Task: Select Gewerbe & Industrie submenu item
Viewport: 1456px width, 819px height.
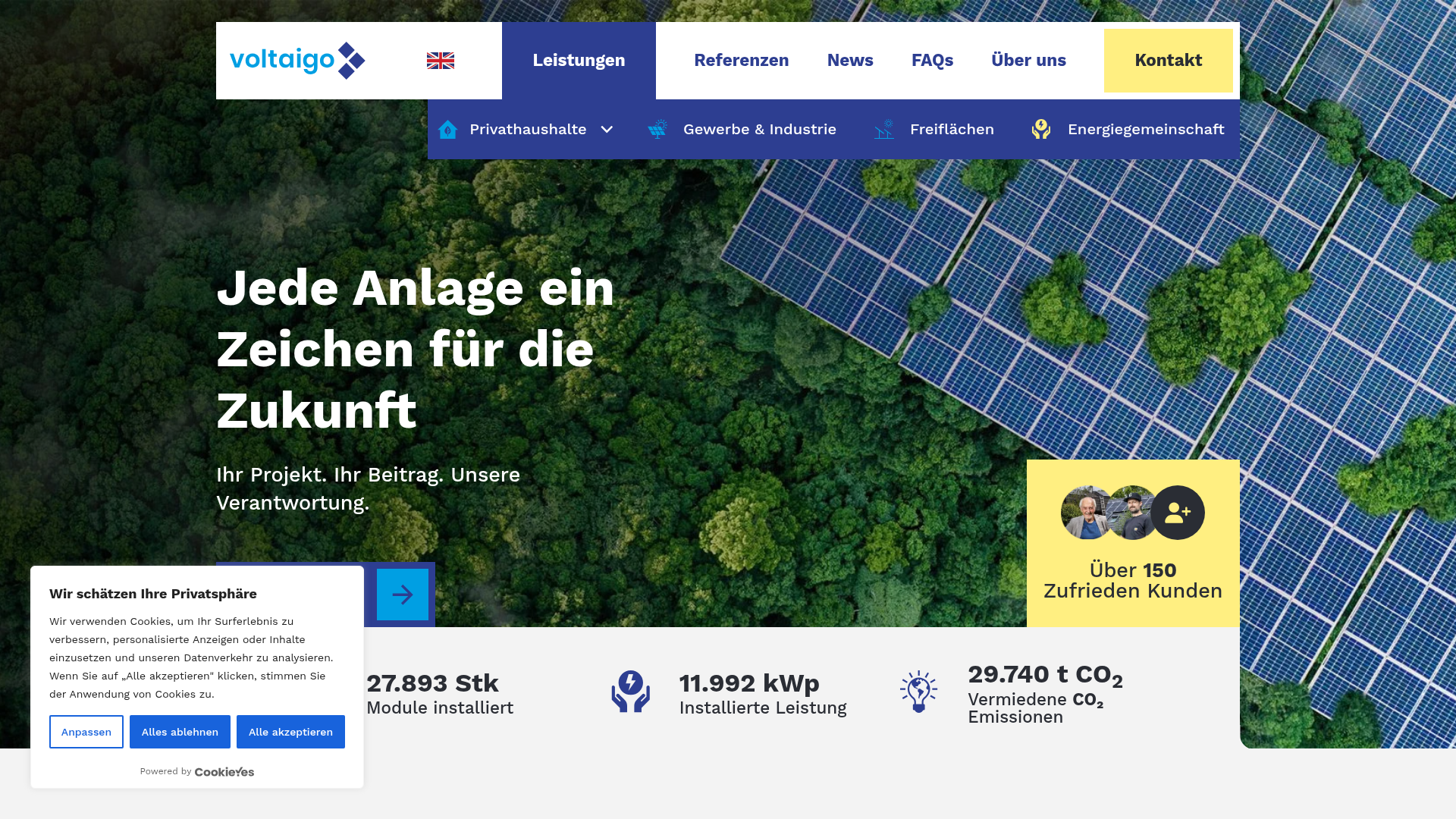Action: tap(760, 130)
